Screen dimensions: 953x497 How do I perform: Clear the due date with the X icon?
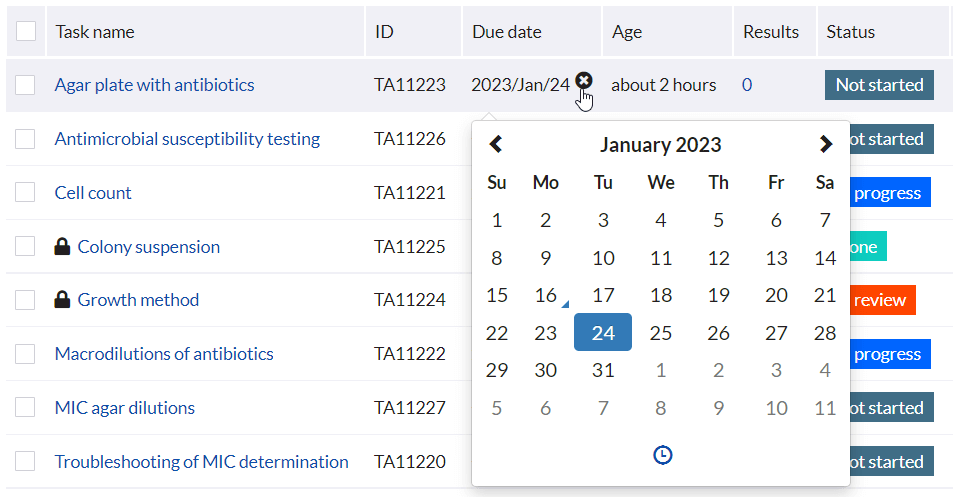tap(584, 82)
